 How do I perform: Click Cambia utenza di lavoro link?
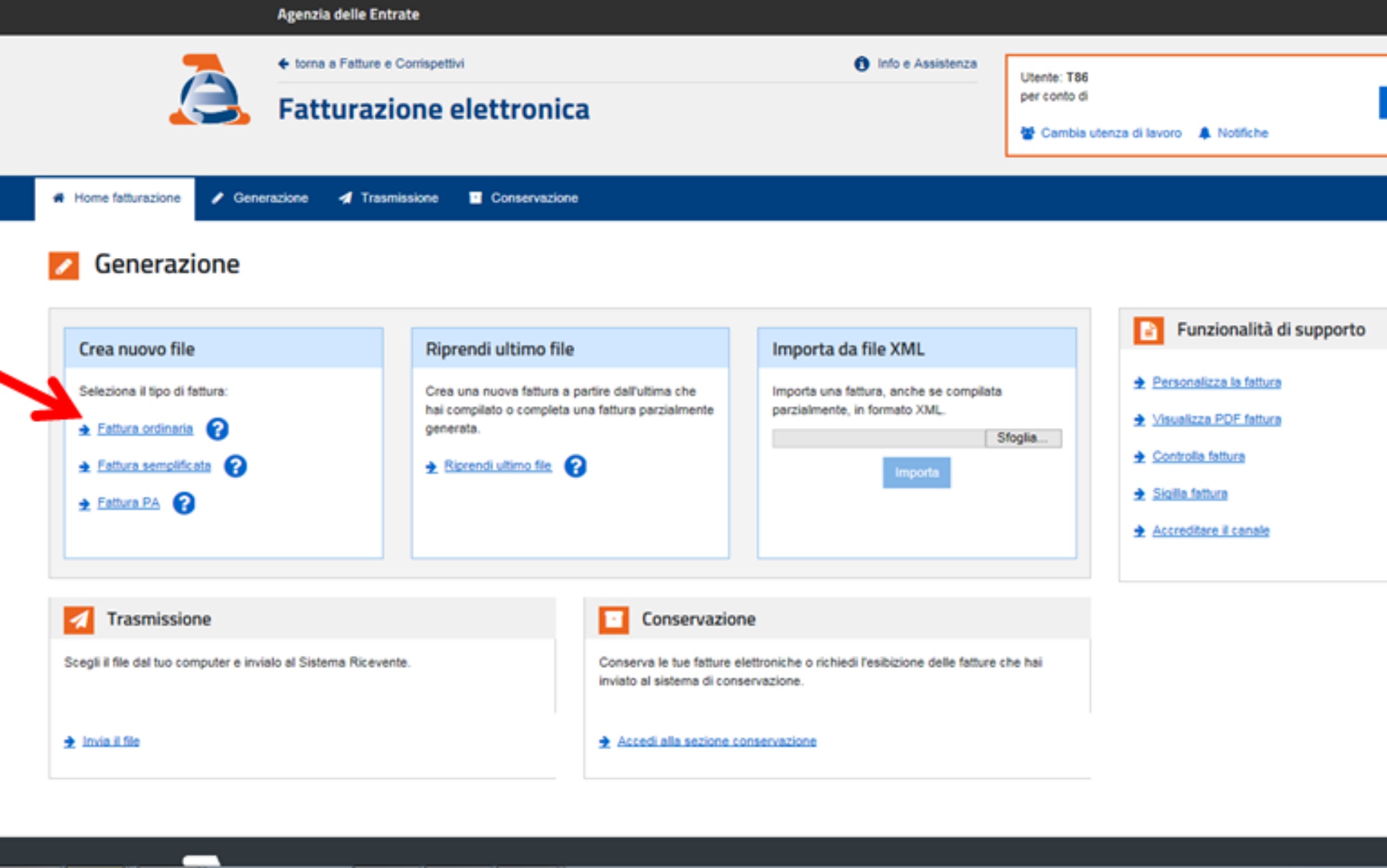(x=1112, y=133)
